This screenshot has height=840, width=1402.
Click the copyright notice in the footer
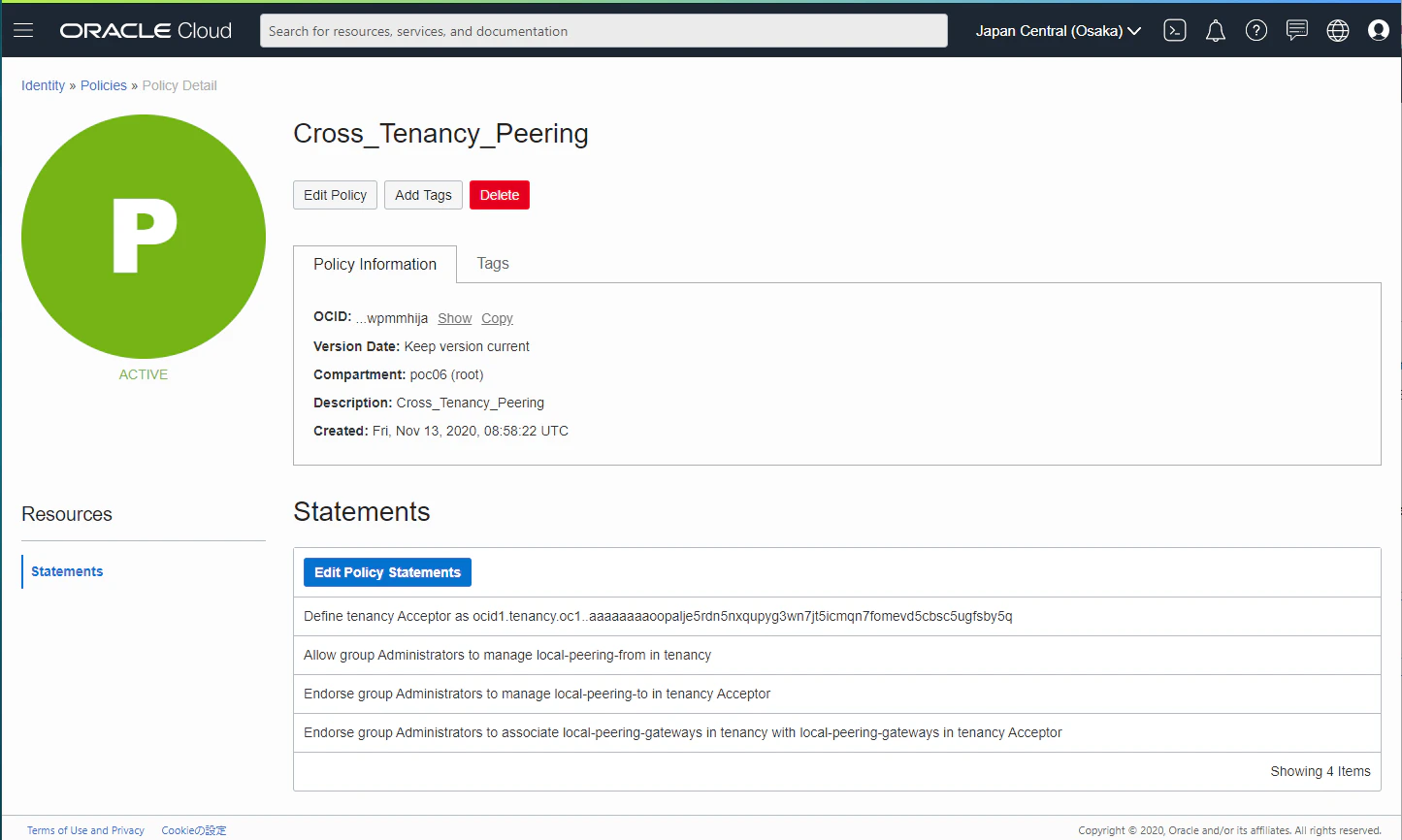click(x=1229, y=830)
